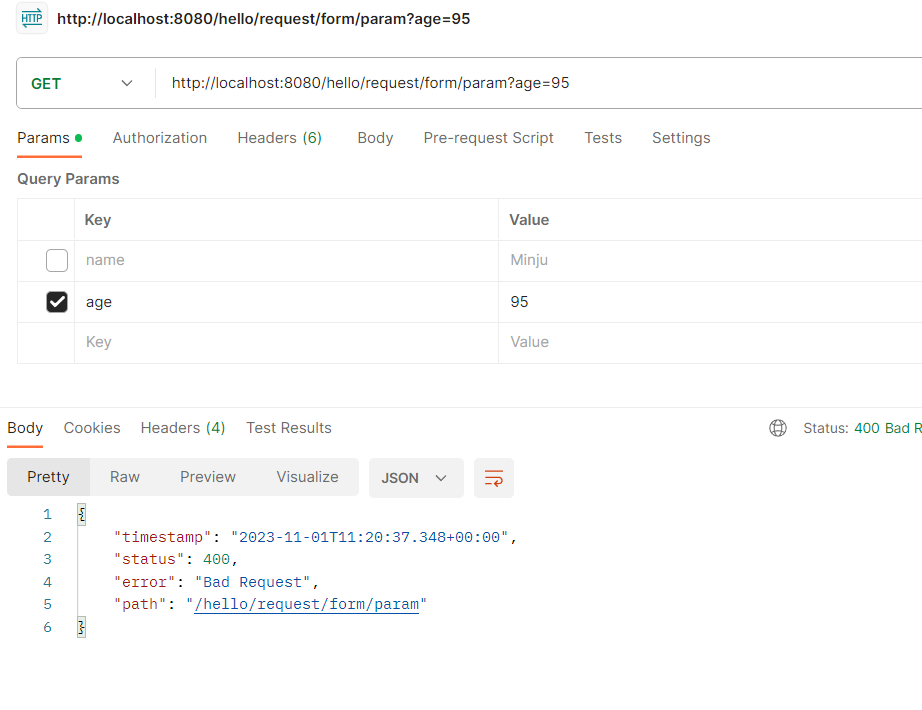Open the Visualize response view
The width and height of the screenshot is (922, 710).
pos(308,476)
